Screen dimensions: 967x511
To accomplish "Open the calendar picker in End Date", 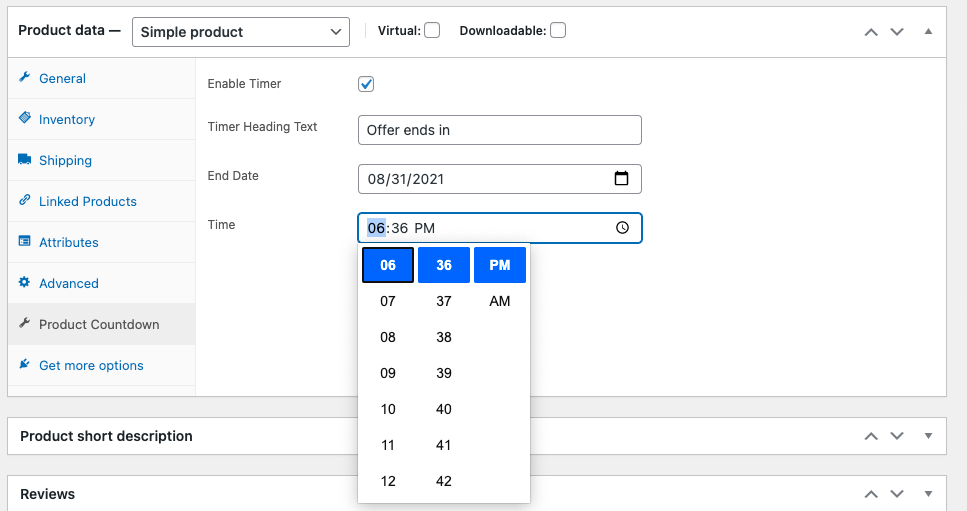I will 622,179.
